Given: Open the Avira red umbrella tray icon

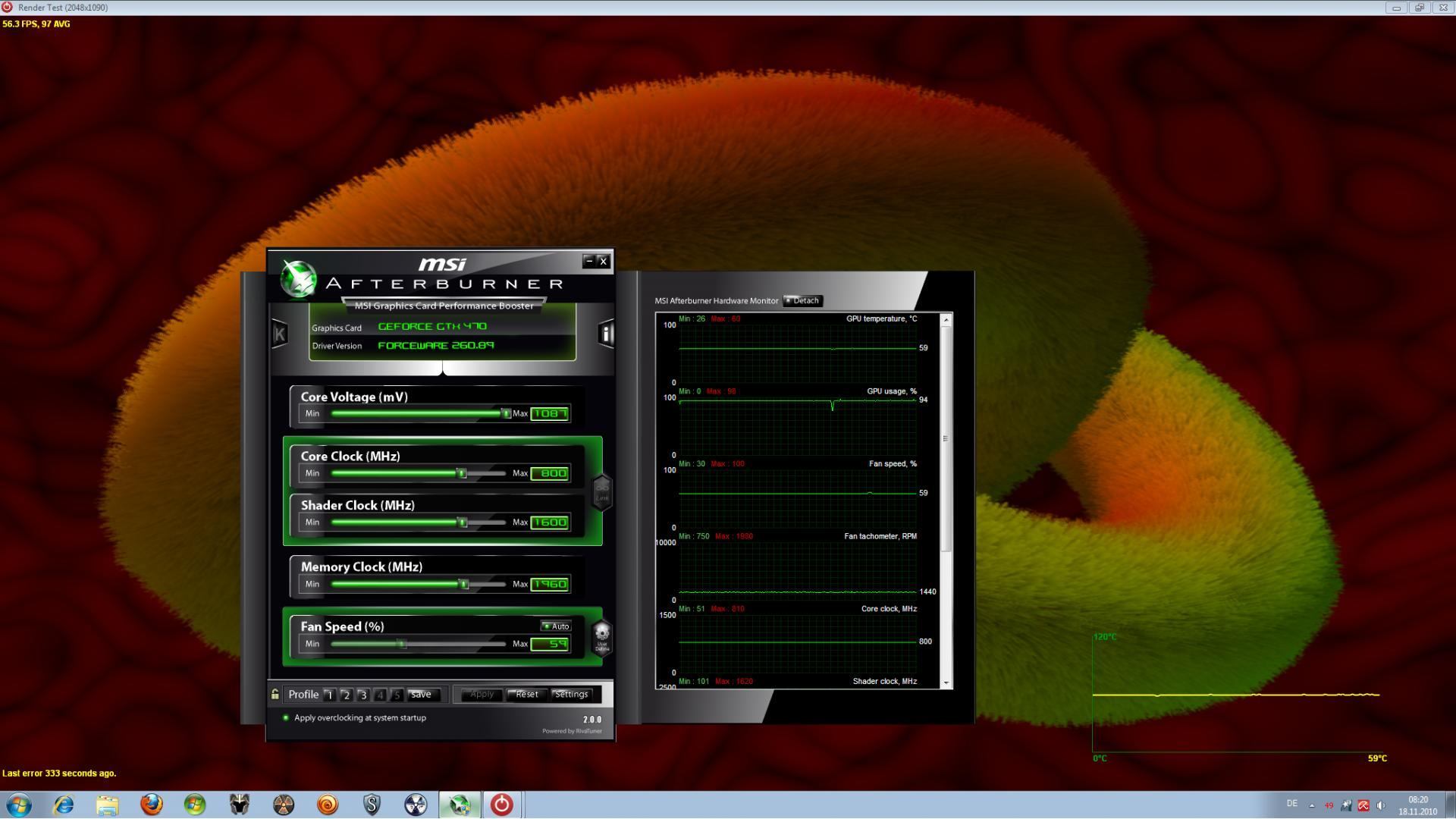Looking at the screenshot, I should [x=1363, y=805].
